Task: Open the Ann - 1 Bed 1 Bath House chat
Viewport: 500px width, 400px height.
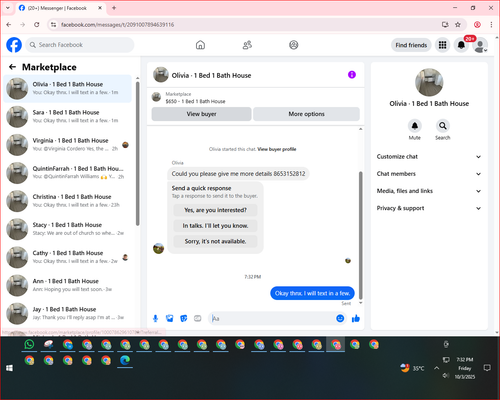Action: pyautogui.click(x=68, y=285)
